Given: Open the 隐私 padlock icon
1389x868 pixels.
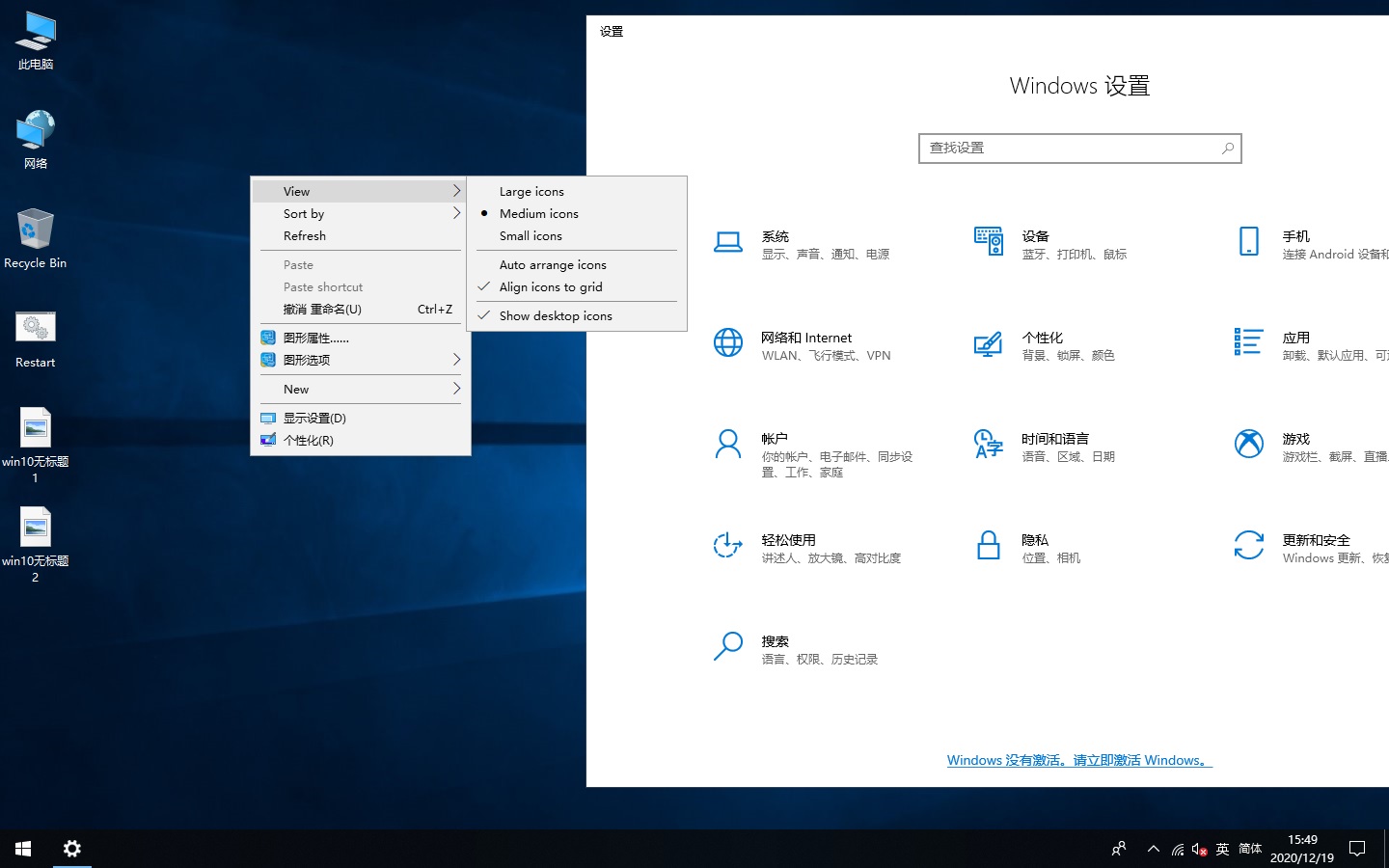Looking at the screenshot, I should (989, 545).
